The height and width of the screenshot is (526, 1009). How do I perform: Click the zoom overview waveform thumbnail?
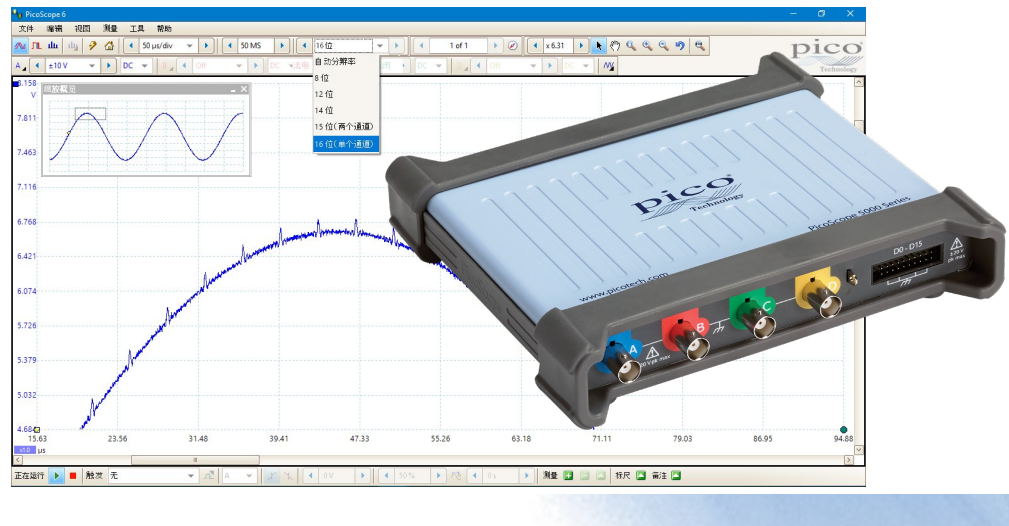coord(147,135)
